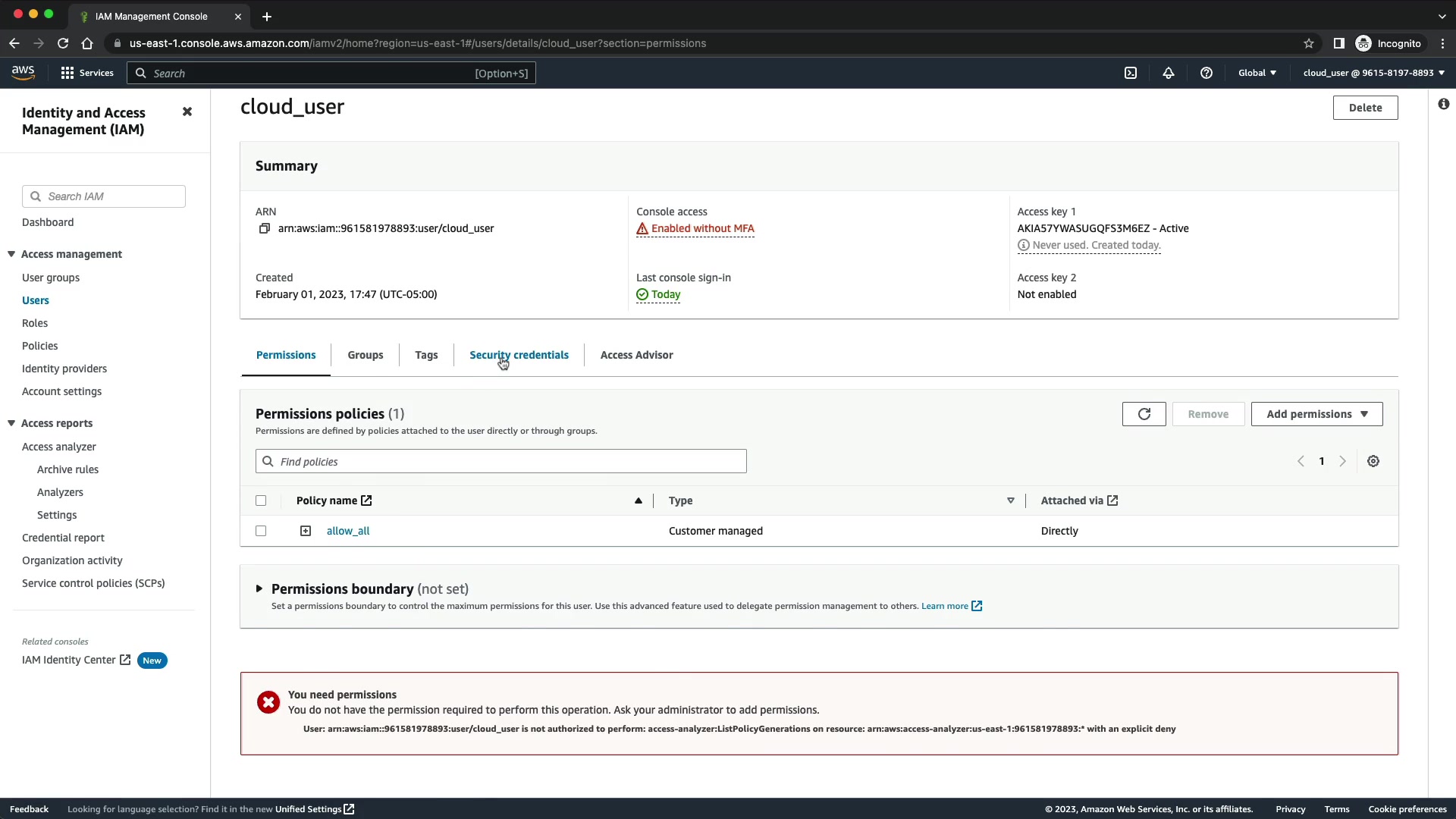This screenshot has width=1456, height=819.
Task: Click the CloudShell icon in the top bar
Action: click(x=1131, y=73)
